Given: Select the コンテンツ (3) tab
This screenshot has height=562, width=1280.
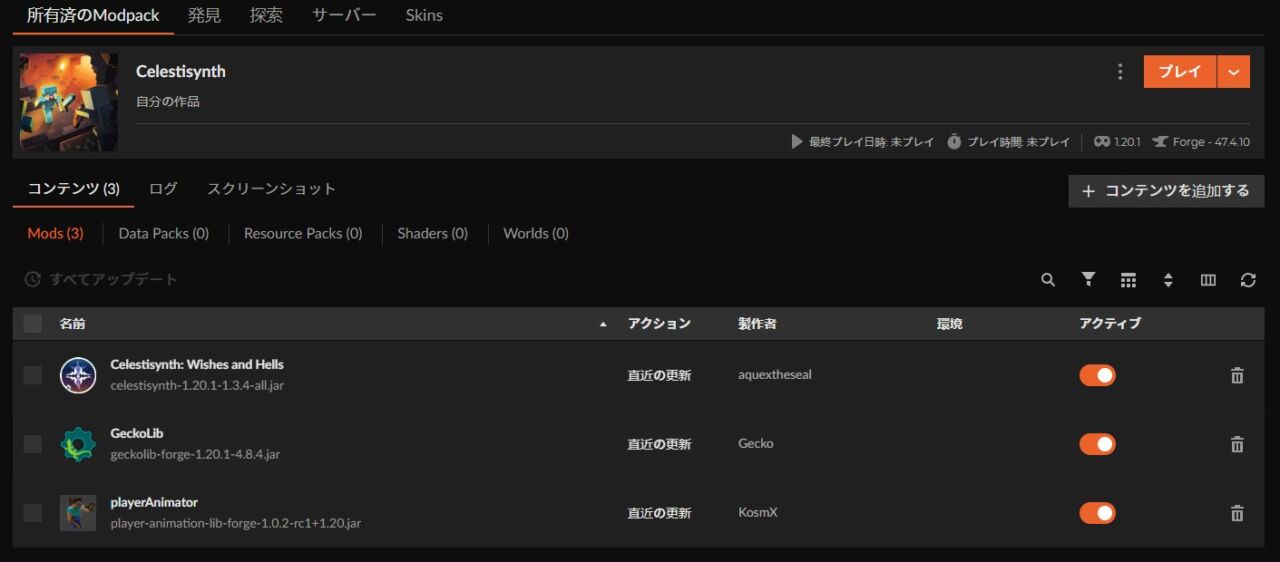Looking at the screenshot, I should coord(74,189).
